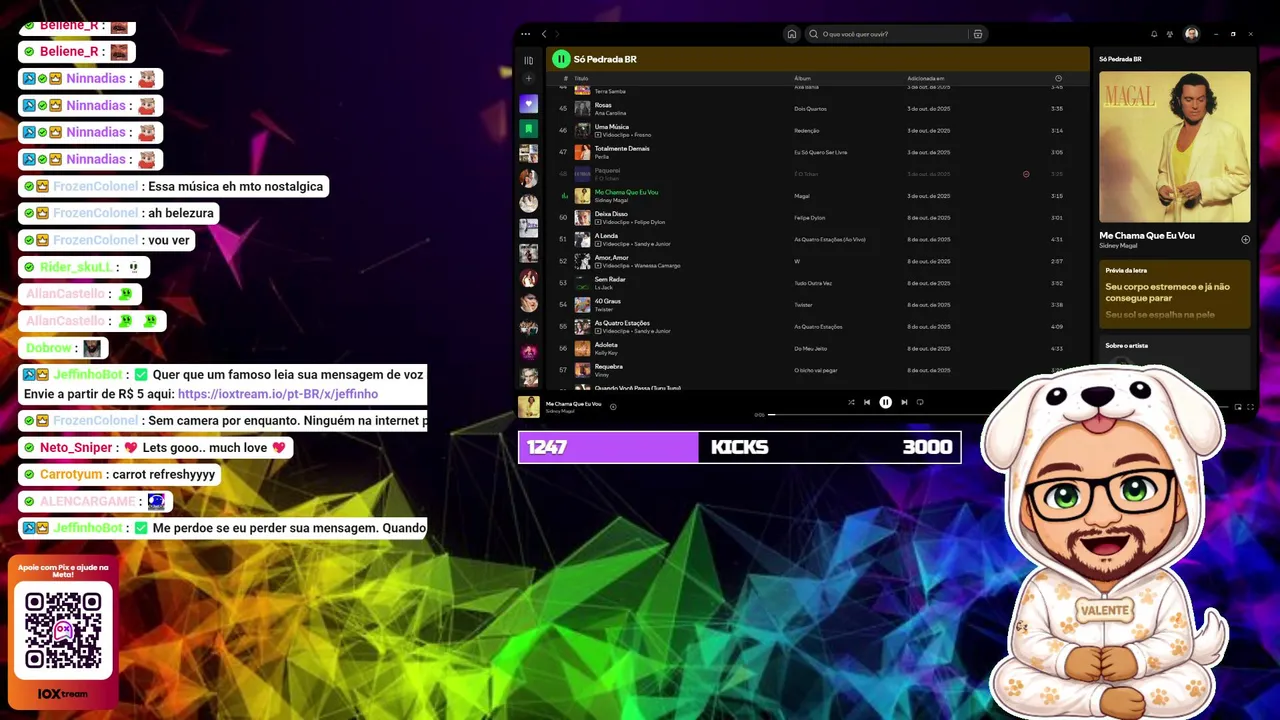This screenshot has height=720, width=1280.
Task: Collapse the Your Library sidebar icon
Action: (529, 60)
